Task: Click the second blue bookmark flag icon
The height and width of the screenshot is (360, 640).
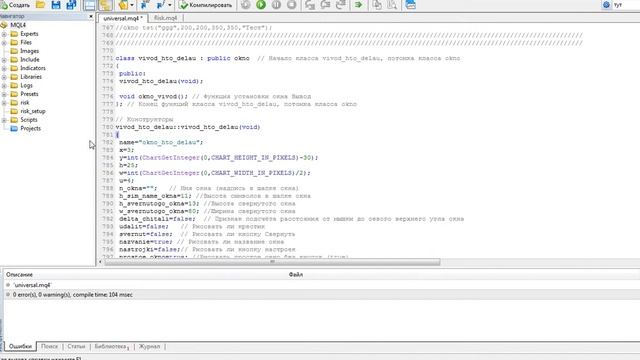Action: pos(160,5)
